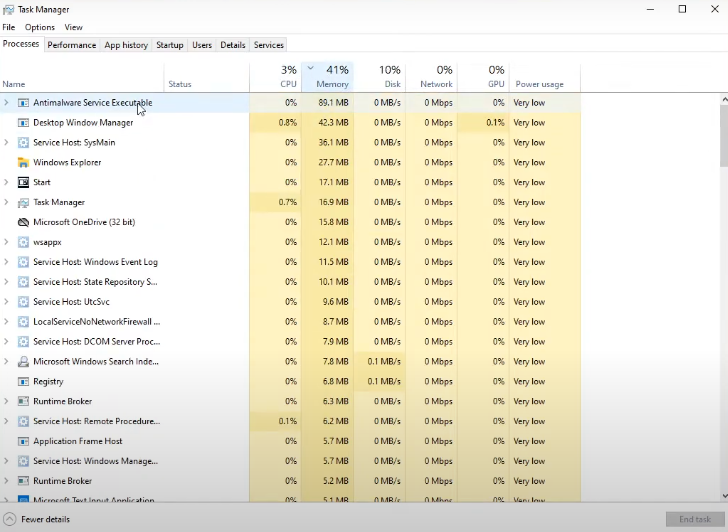Click the Service Host: DCOM Server icon
The height and width of the screenshot is (532, 728).
click(x=23, y=342)
